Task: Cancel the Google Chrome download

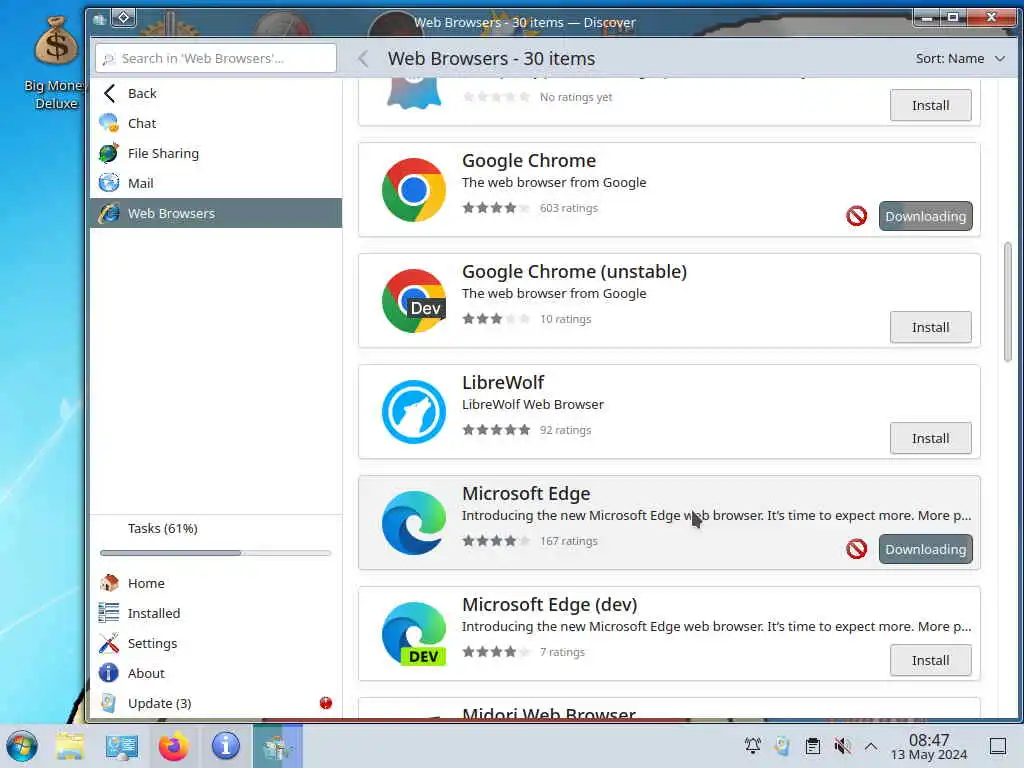Action: (x=857, y=216)
